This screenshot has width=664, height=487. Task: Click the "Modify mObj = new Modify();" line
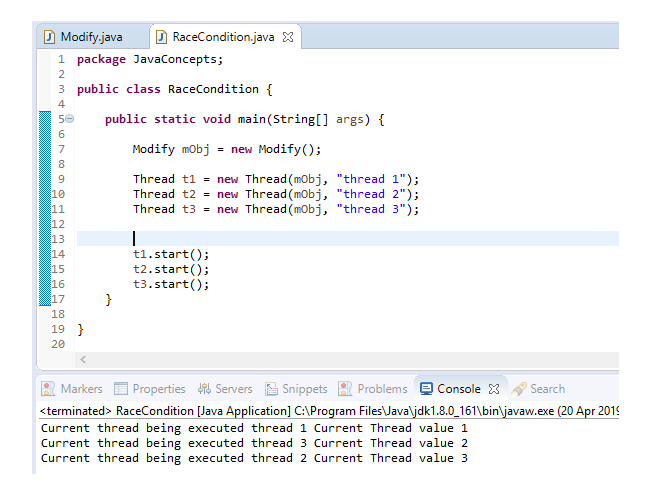click(227, 149)
